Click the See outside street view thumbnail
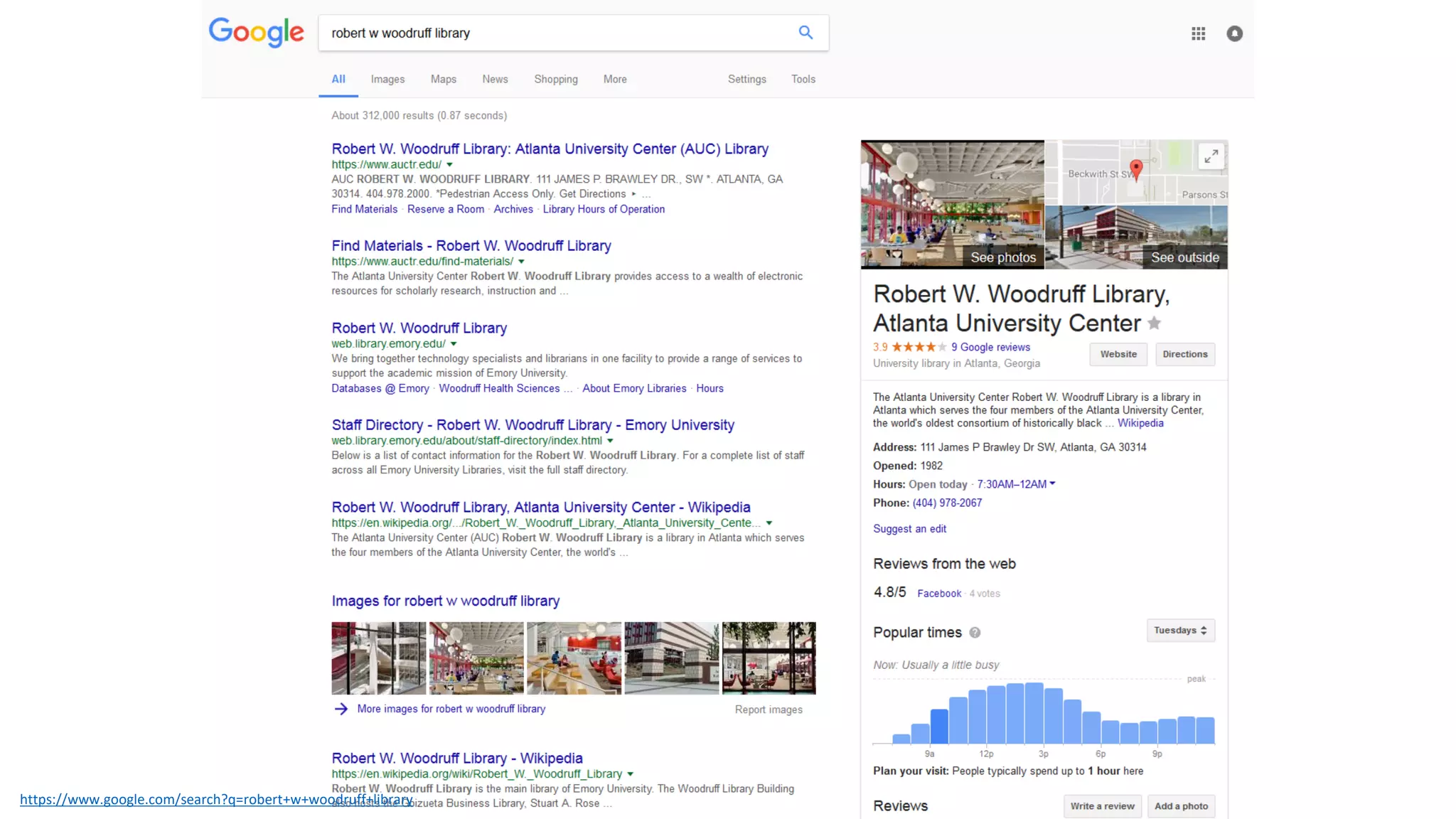The height and width of the screenshot is (819, 1456). 1136,237
